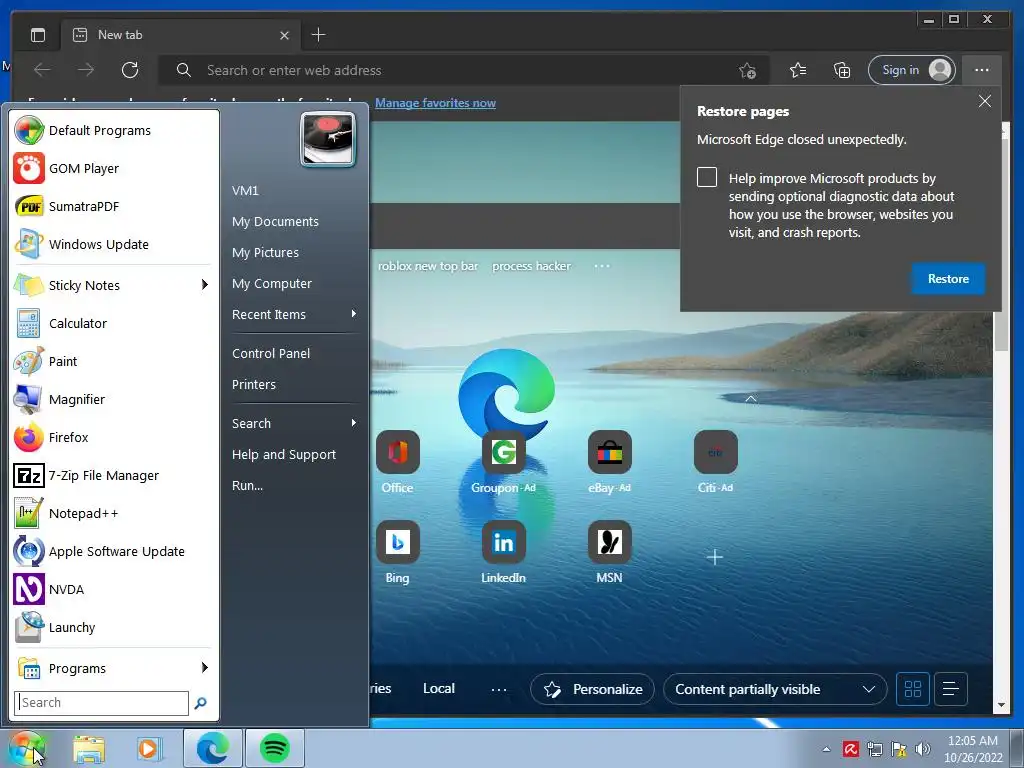Click Manage favorites now link
The image size is (1024, 768).
[x=435, y=103]
